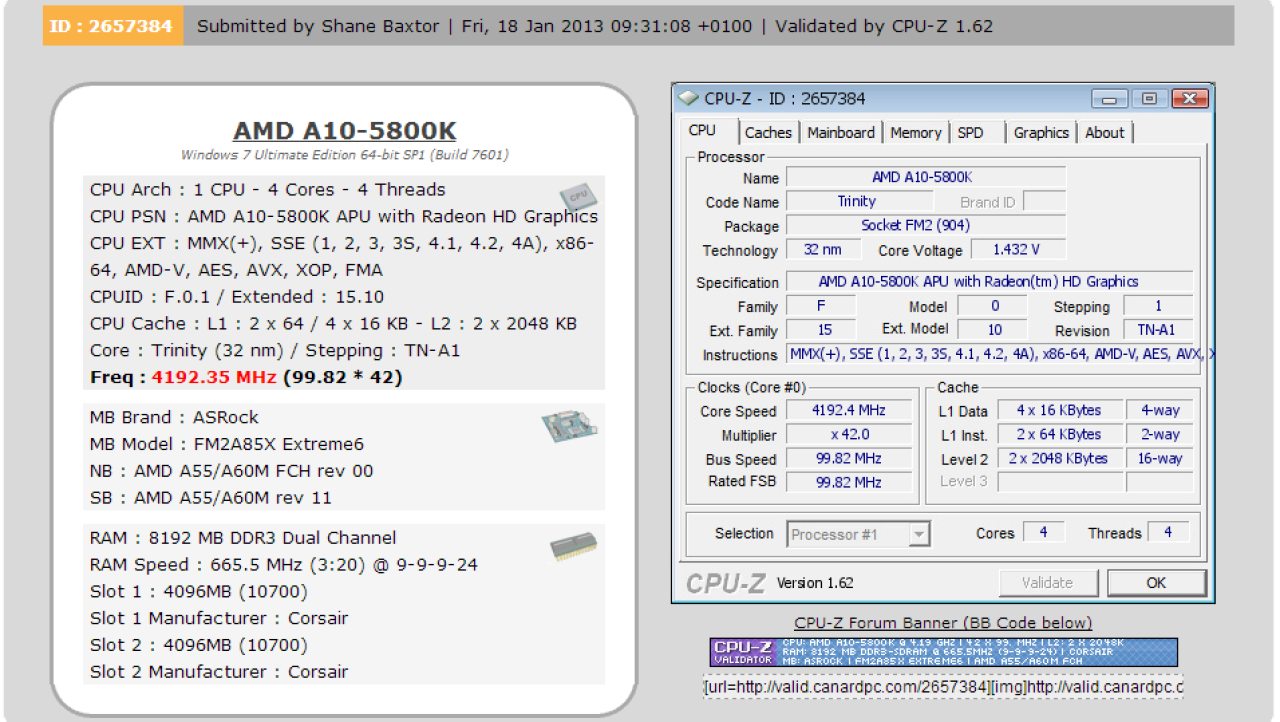Click the Version 1.62 label in CPU-Z
Viewport: 1280px width, 722px height.
(x=815, y=583)
